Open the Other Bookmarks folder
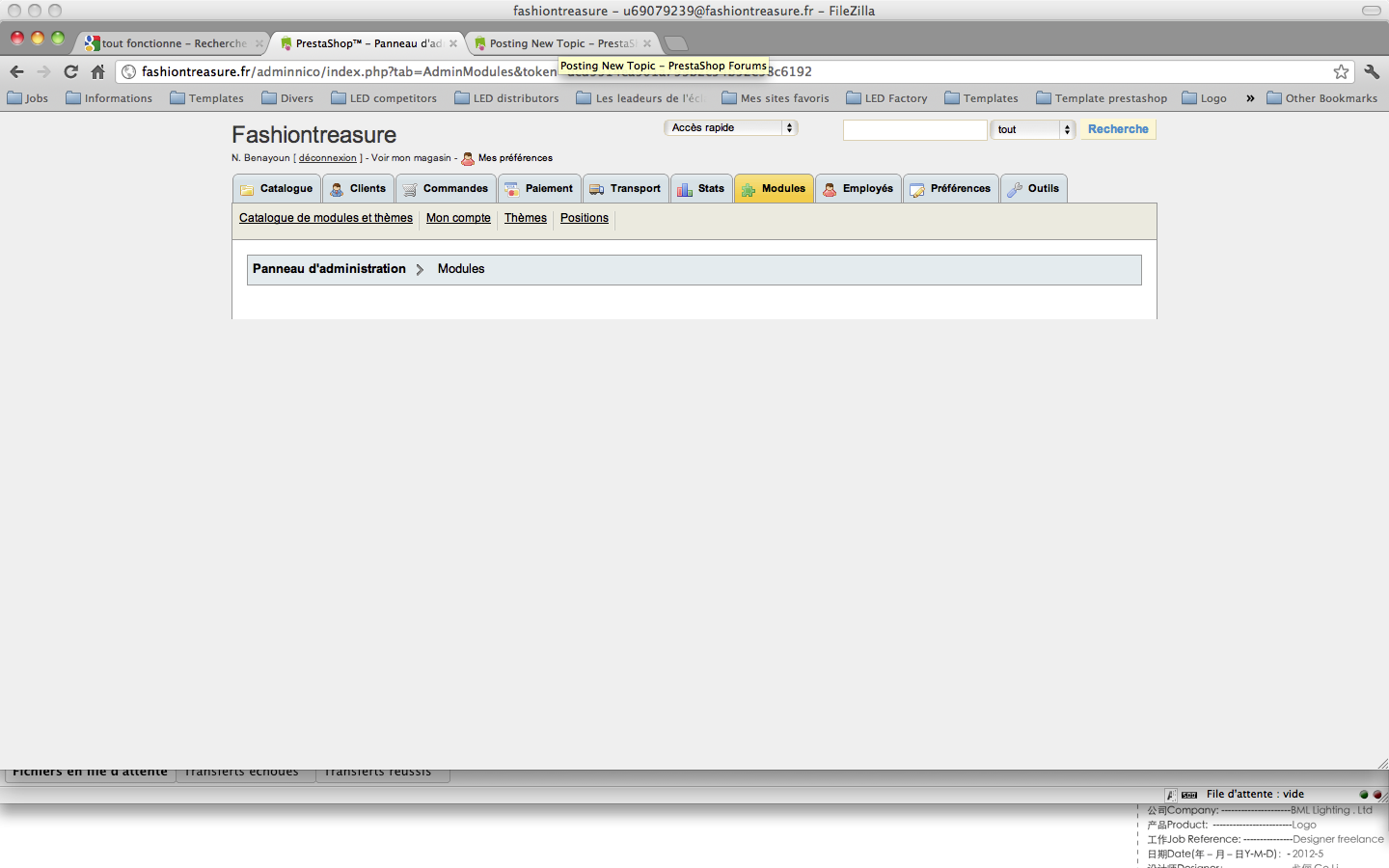 (1322, 98)
